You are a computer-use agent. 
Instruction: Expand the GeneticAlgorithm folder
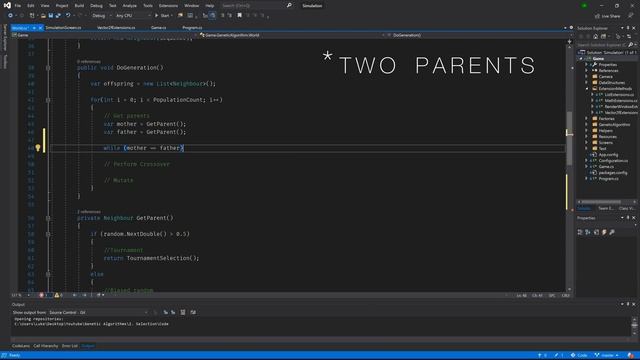coord(587,124)
